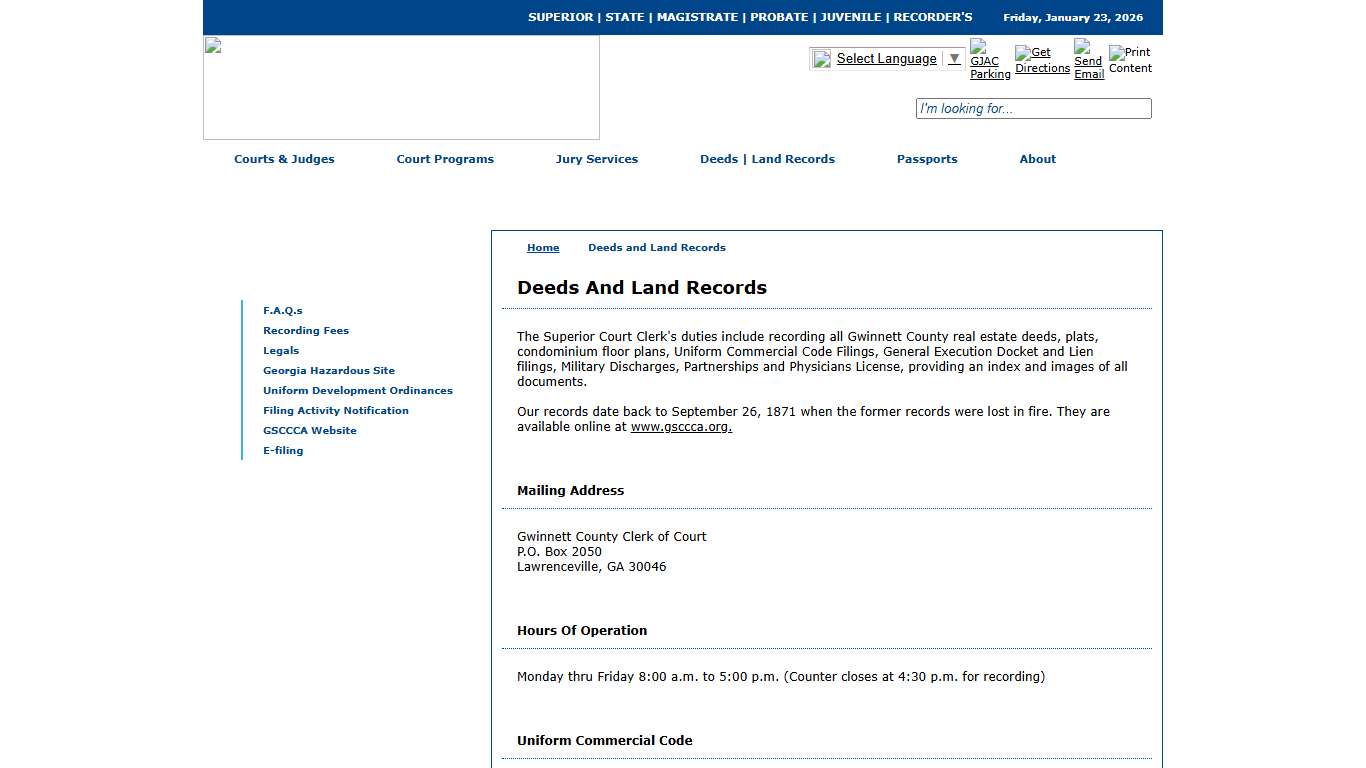Navigate using the Home breadcrumb
Image resolution: width=1366 pixels, height=768 pixels.
[x=543, y=247]
